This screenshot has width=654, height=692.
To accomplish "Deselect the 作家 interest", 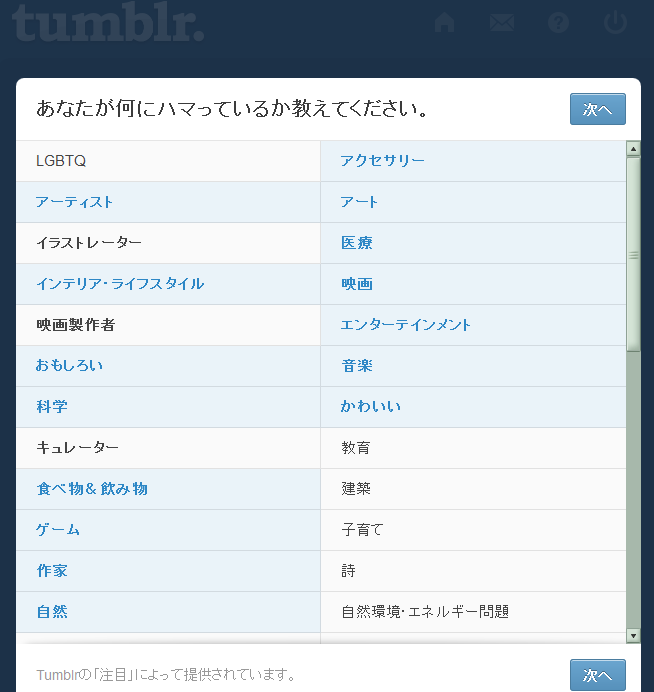I will (x=168, y=572).
